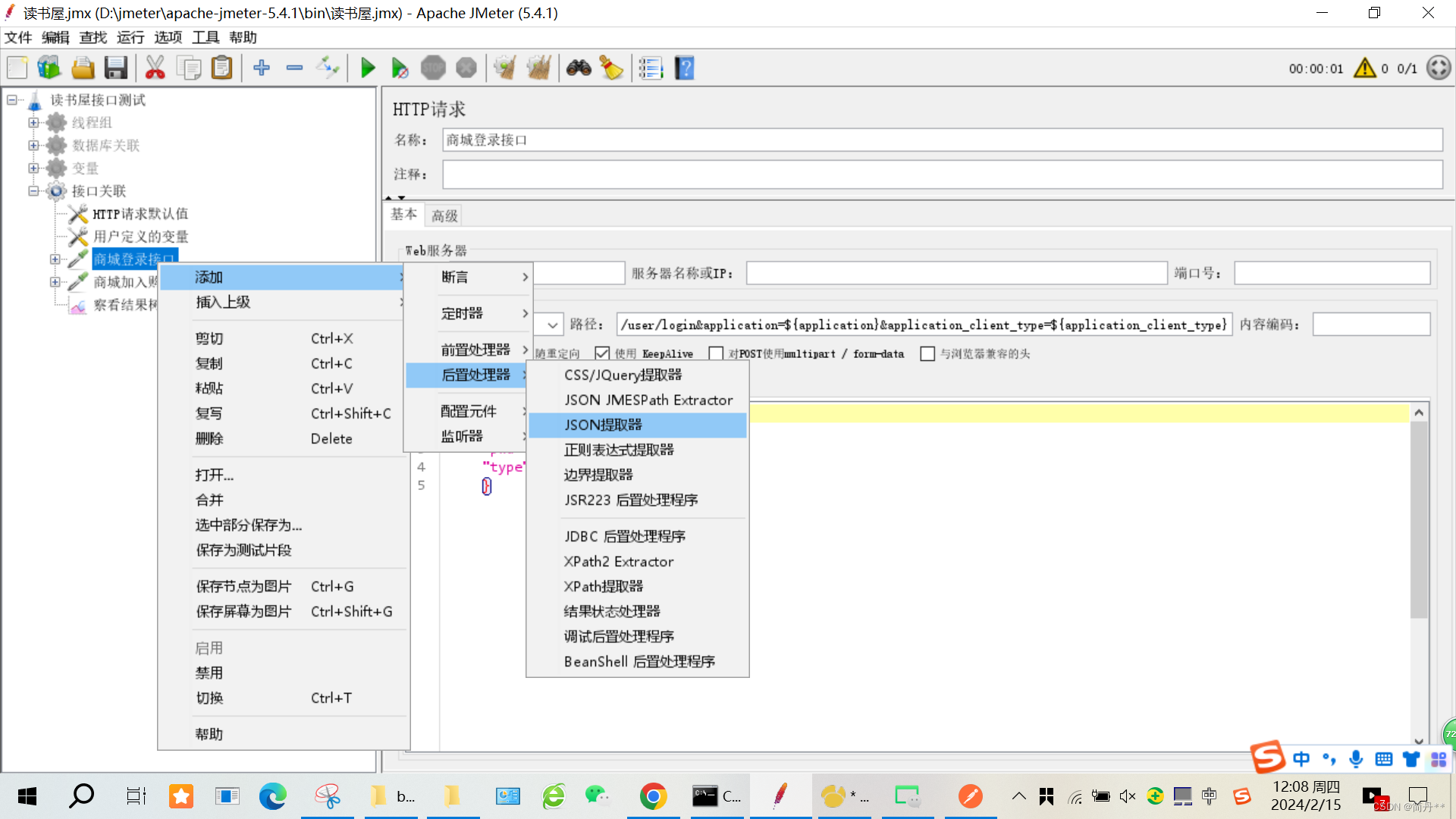The height and width of the screenshot is (819, 1456).
Task: Expand the 线程组 tree node
Action: click(33, 123)
